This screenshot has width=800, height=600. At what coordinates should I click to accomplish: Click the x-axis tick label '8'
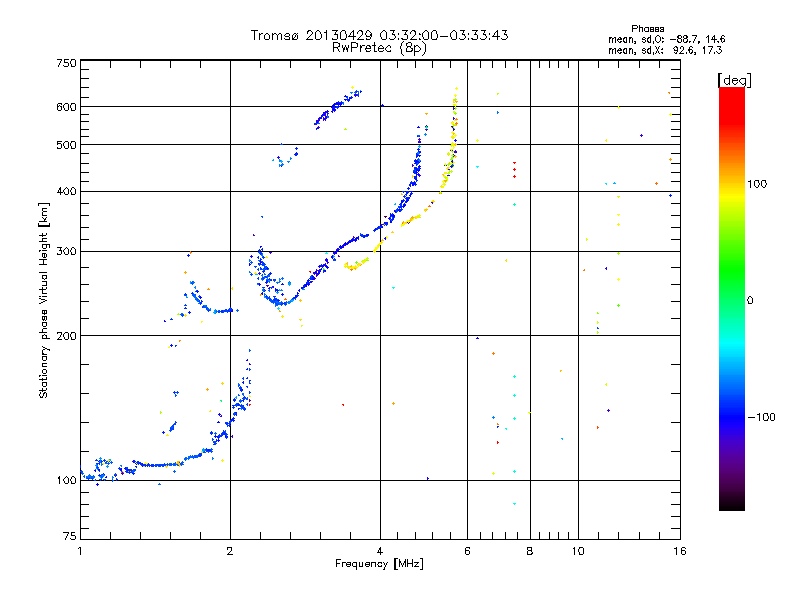530,551
